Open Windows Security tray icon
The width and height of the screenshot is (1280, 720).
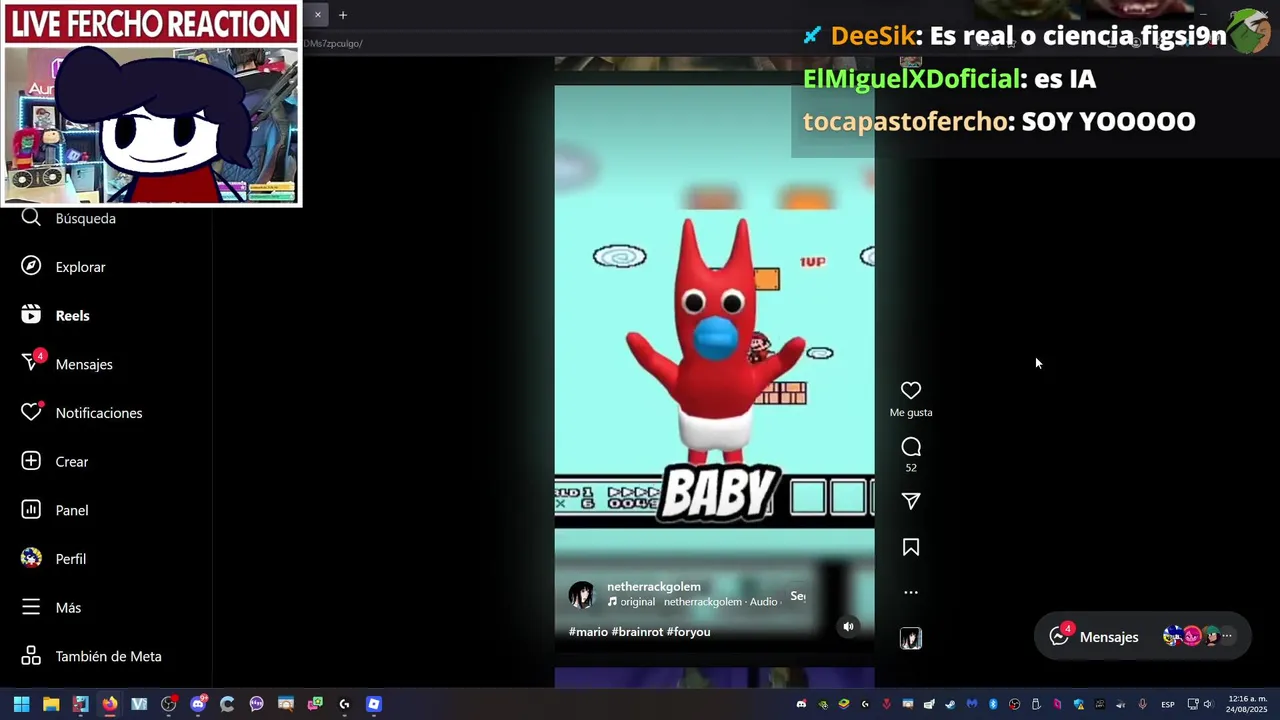(1079, 704)
